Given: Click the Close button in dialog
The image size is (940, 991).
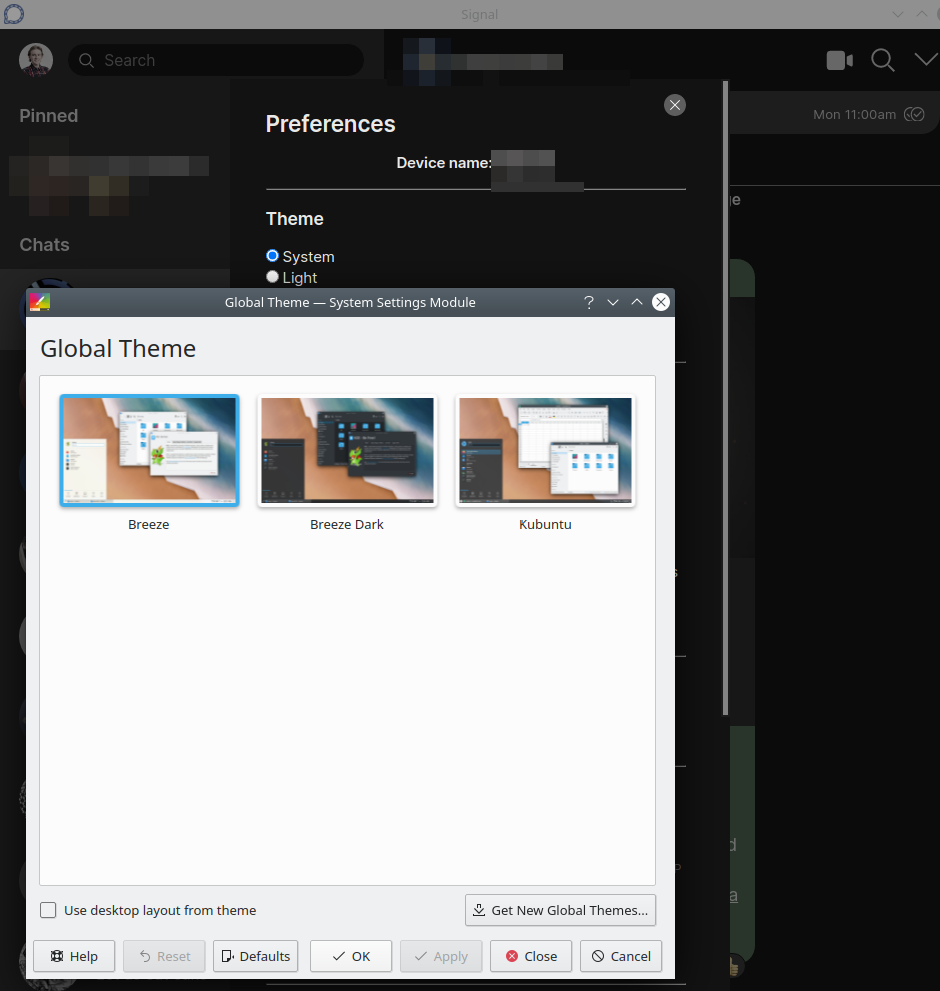Looking at the screenshot, I should 531,956.
